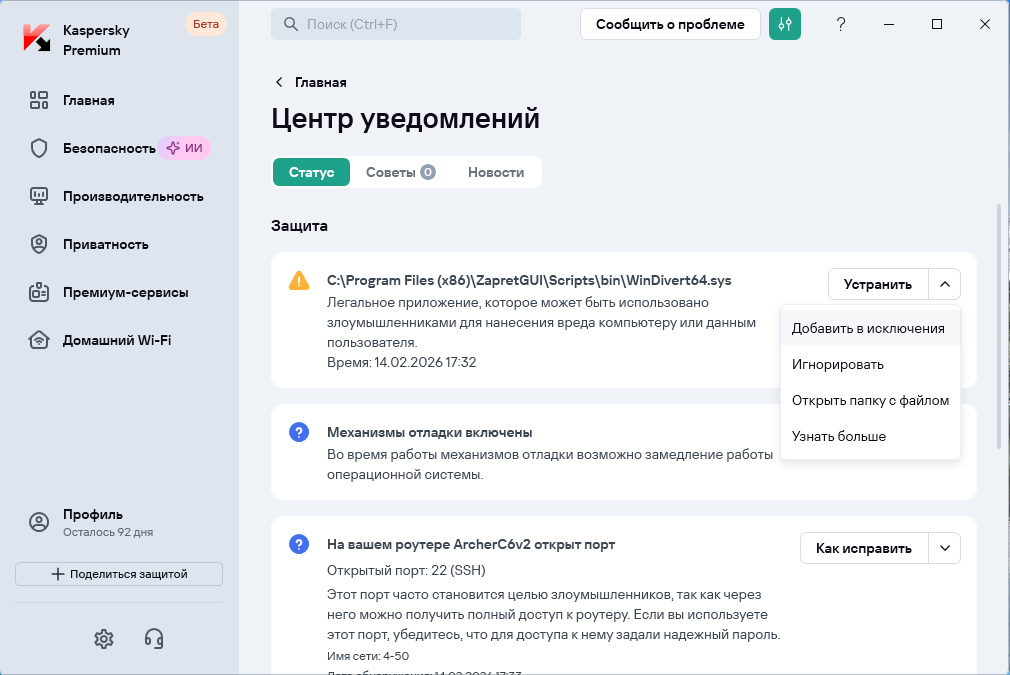Viewport: 1010px width, 675px height.
Task: Open Производительность via monitor icon
Action: click(x=40, y=196)
